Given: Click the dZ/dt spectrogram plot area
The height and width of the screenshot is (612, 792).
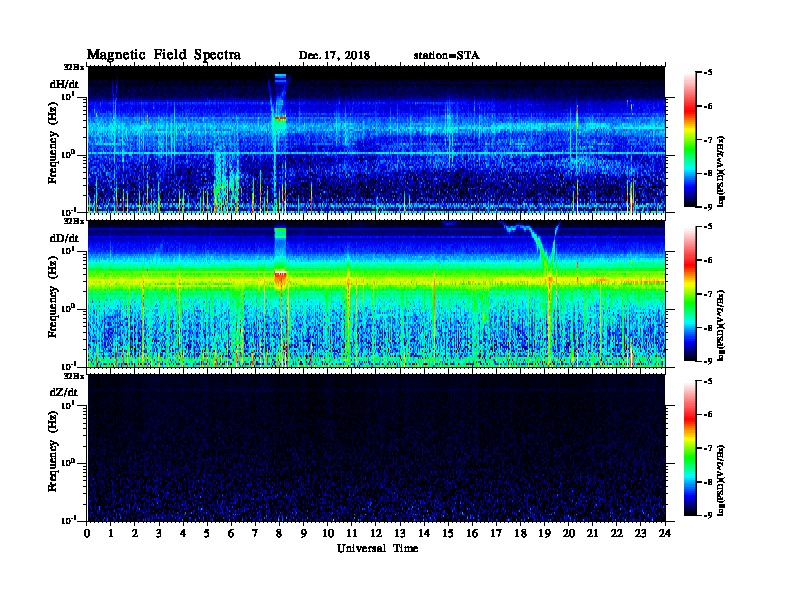Looking at the screenshot, I should 376,448.
